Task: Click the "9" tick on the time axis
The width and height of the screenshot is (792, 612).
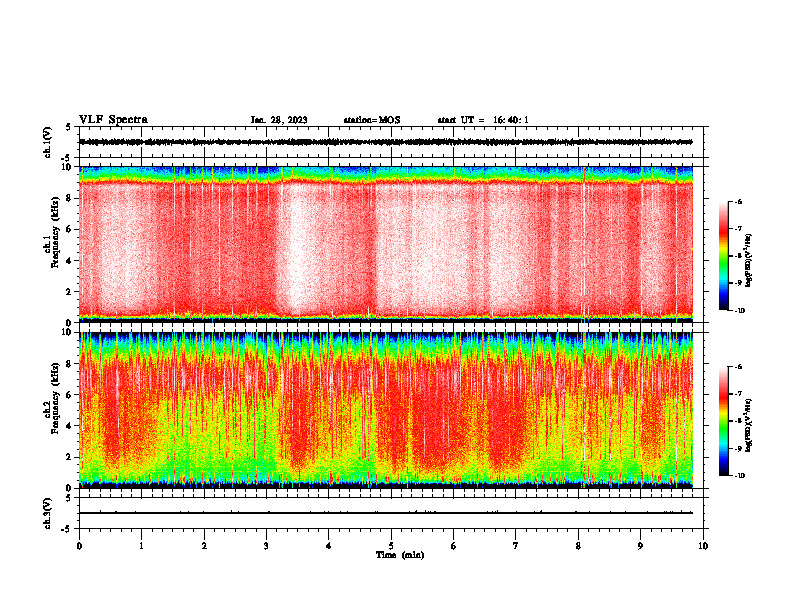Action: [640, 546]
